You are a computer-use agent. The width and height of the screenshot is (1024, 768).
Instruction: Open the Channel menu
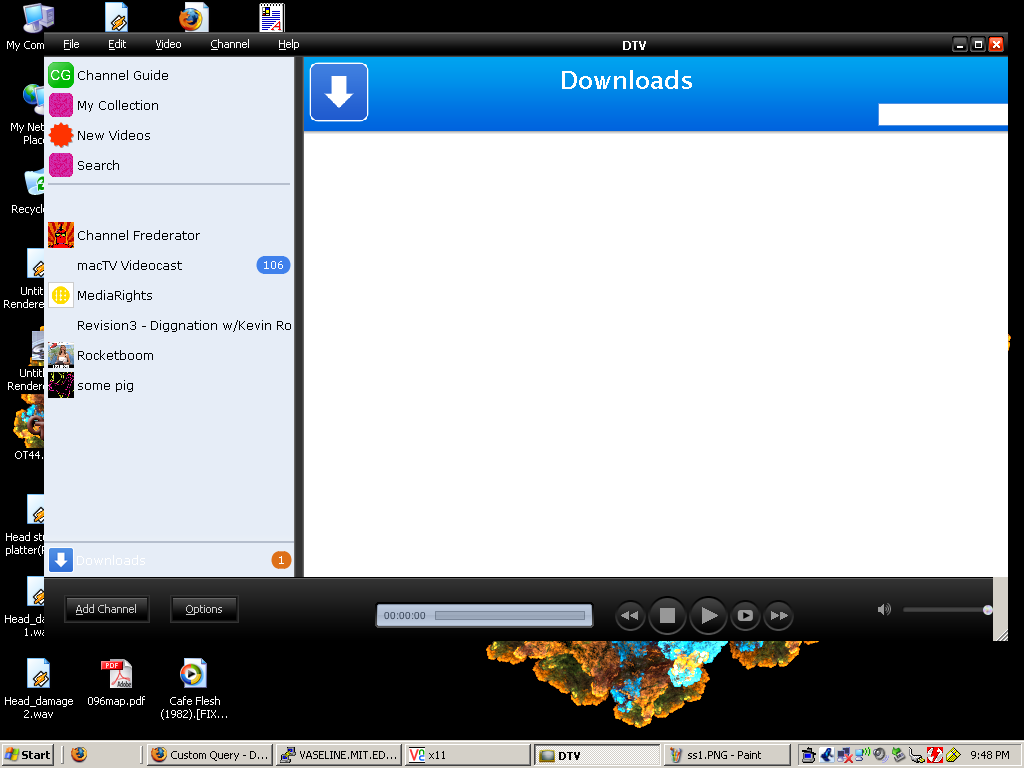(x=230, y=44)
